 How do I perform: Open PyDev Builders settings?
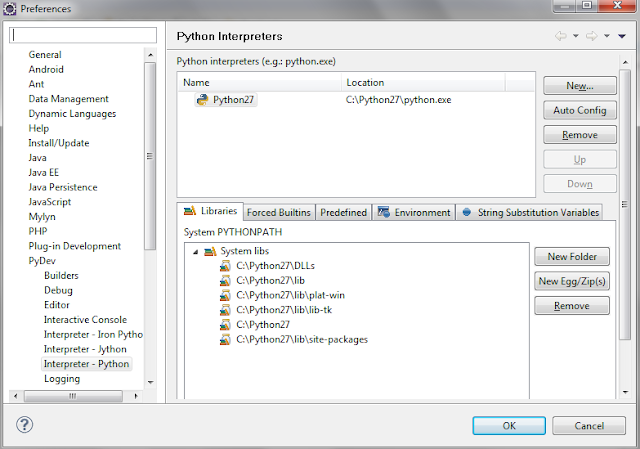point(61,276)
